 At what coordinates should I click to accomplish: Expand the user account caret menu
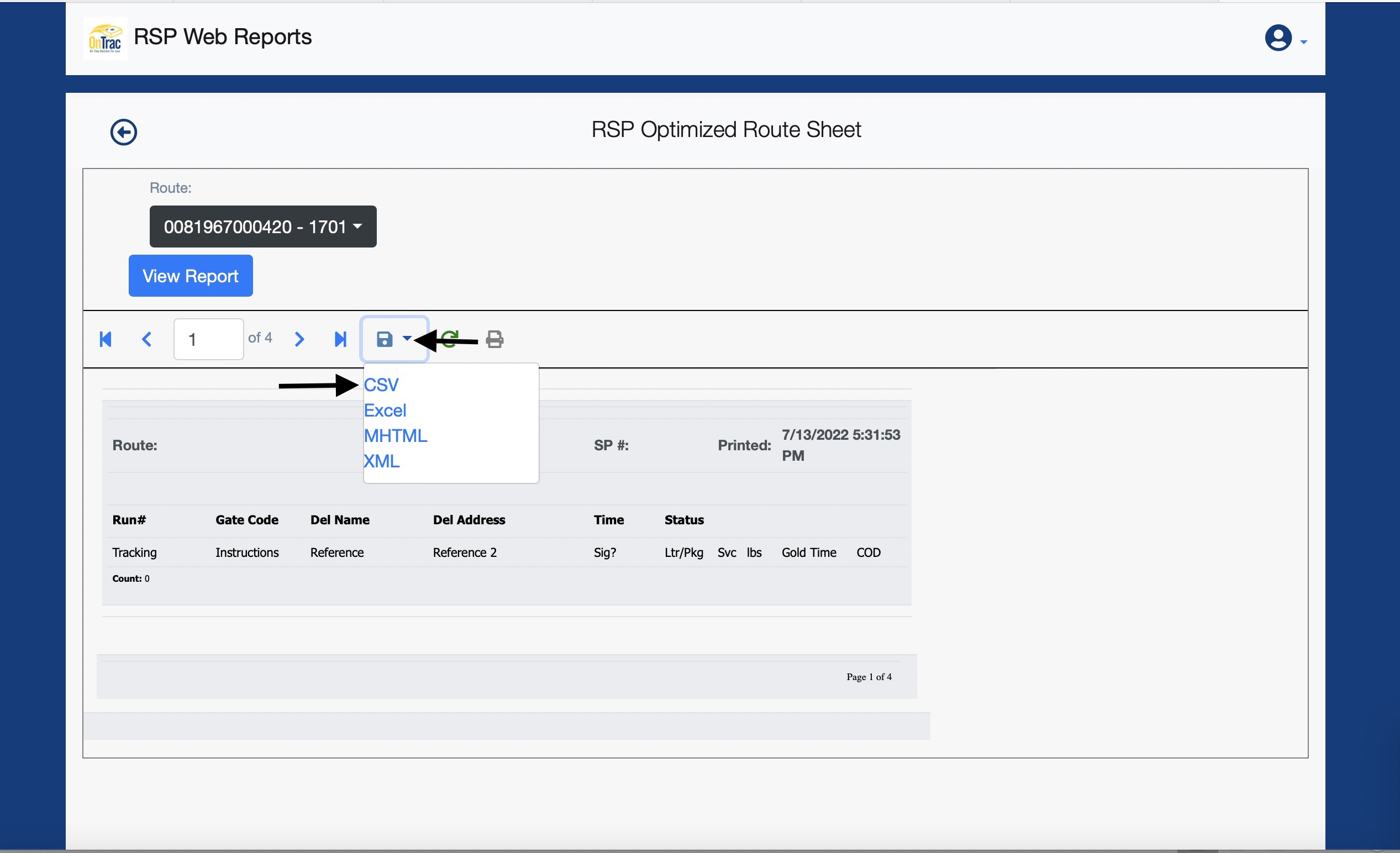tap(1304, 42)
